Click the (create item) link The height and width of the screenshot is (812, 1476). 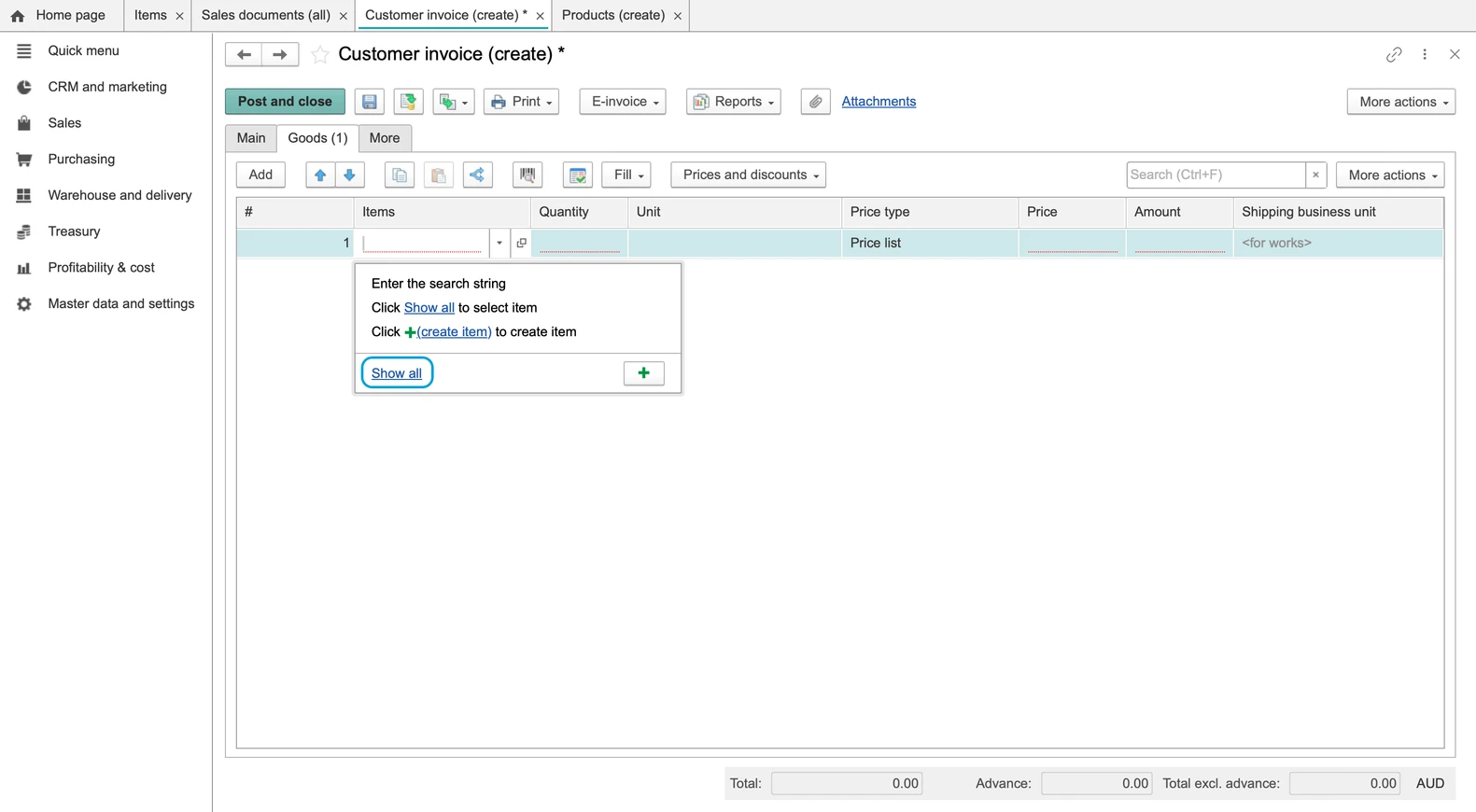(x=454, y=332)
